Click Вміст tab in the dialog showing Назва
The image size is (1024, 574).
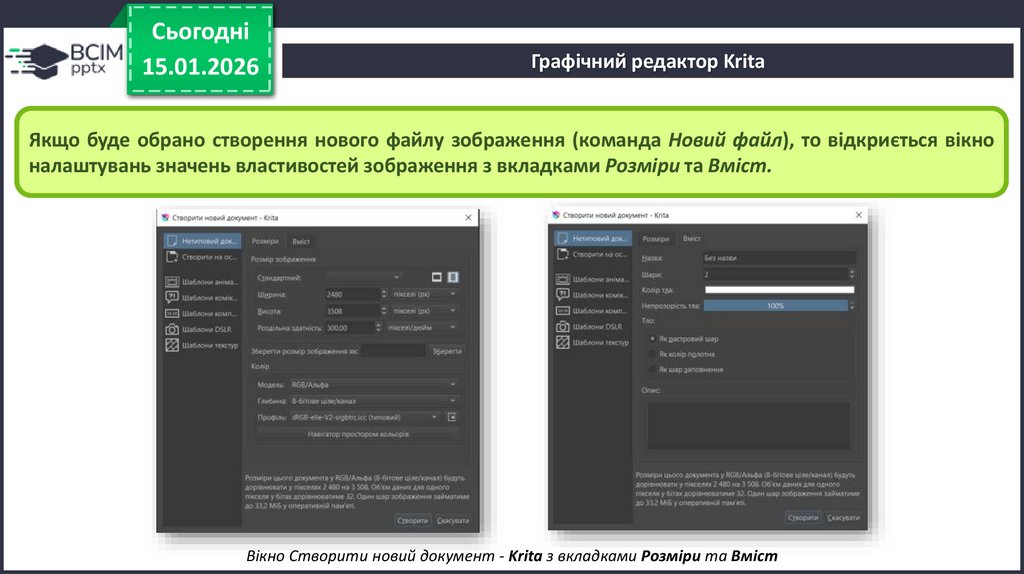[x=692, y=239]
